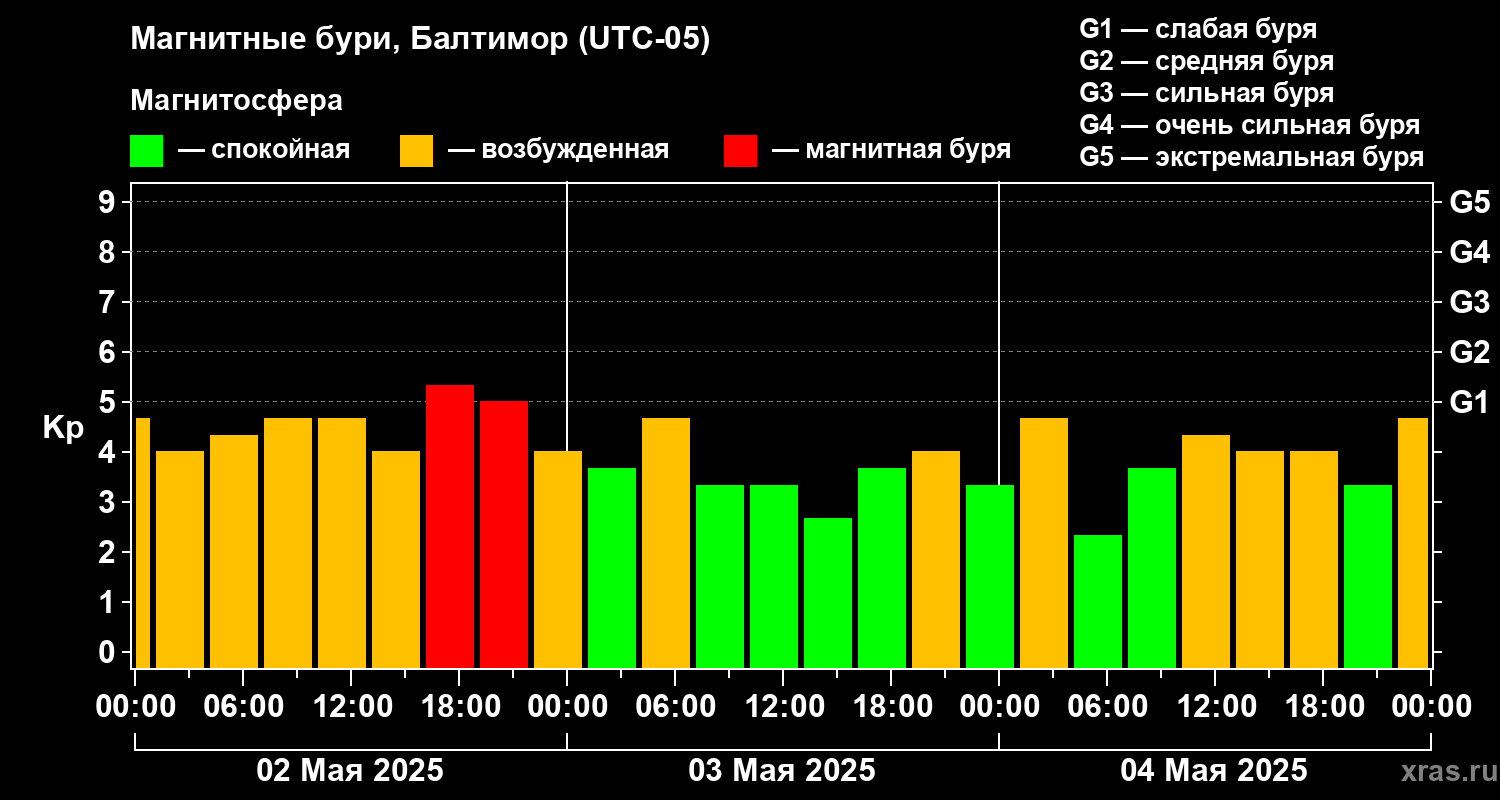Viewport: 1500px width, 800px height.
Task: Click the right-axis "G4" tick label
Action: (1469, 252)
